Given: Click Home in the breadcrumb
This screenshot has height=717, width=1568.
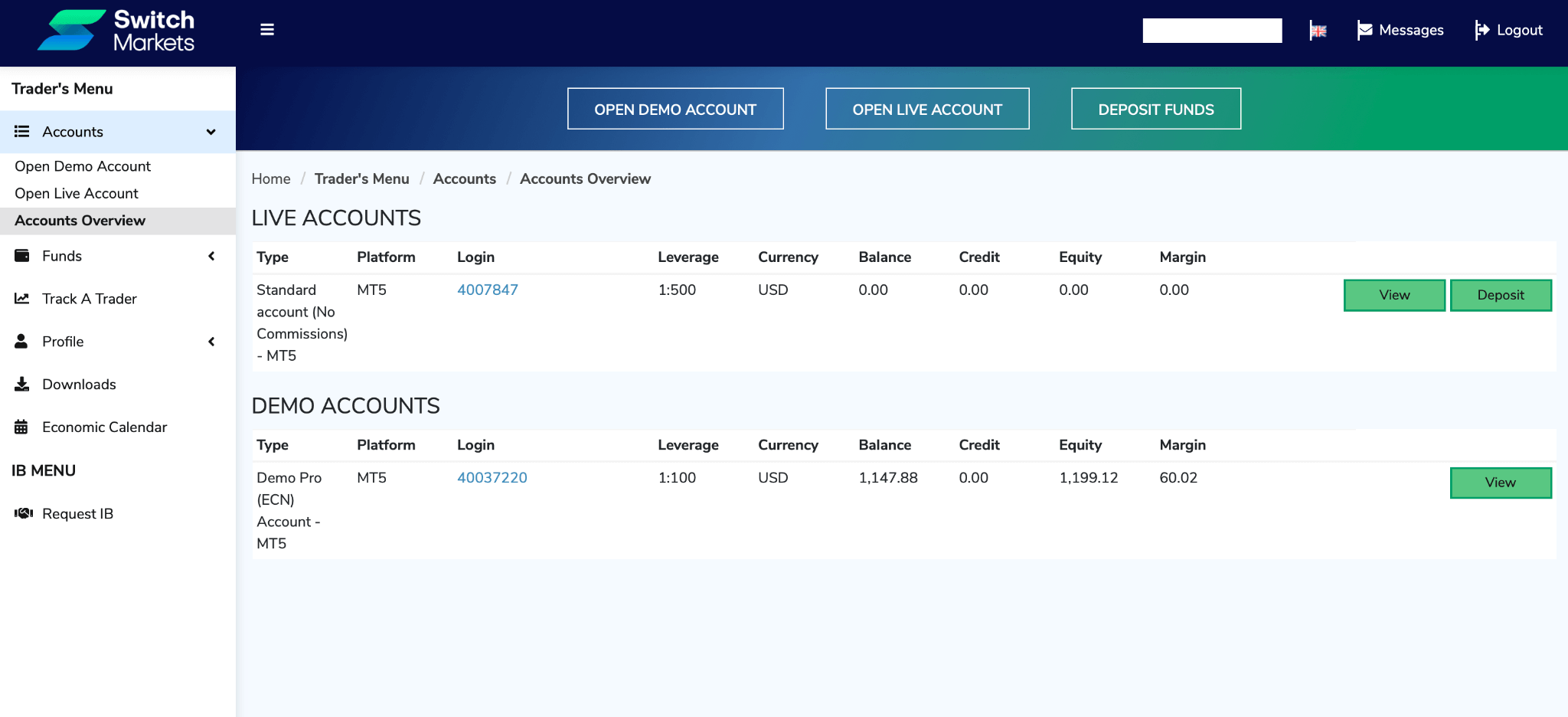Looking at the screenshot, I should [271, 178].
